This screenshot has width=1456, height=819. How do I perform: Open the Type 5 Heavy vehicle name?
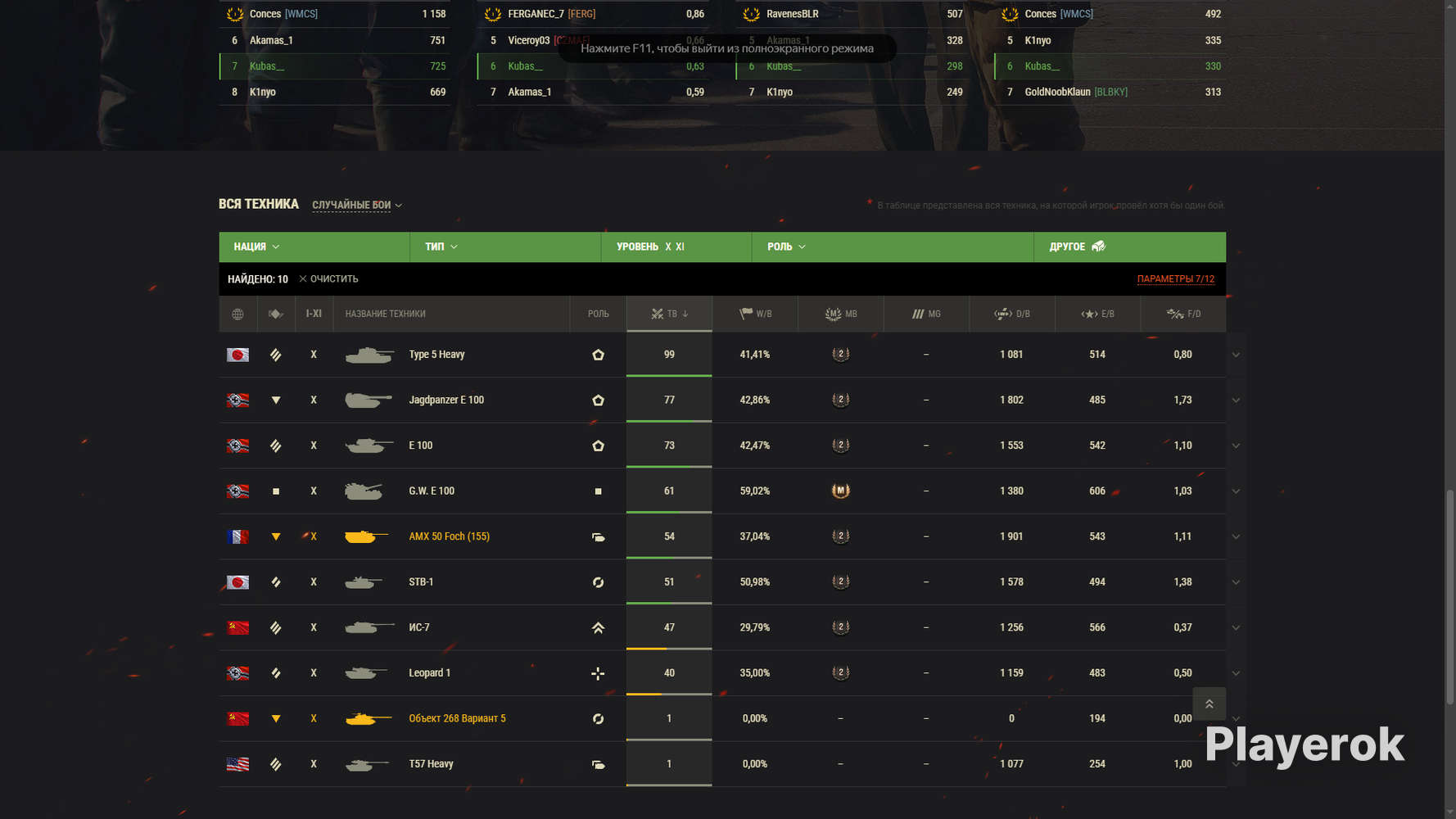(436, 355)
